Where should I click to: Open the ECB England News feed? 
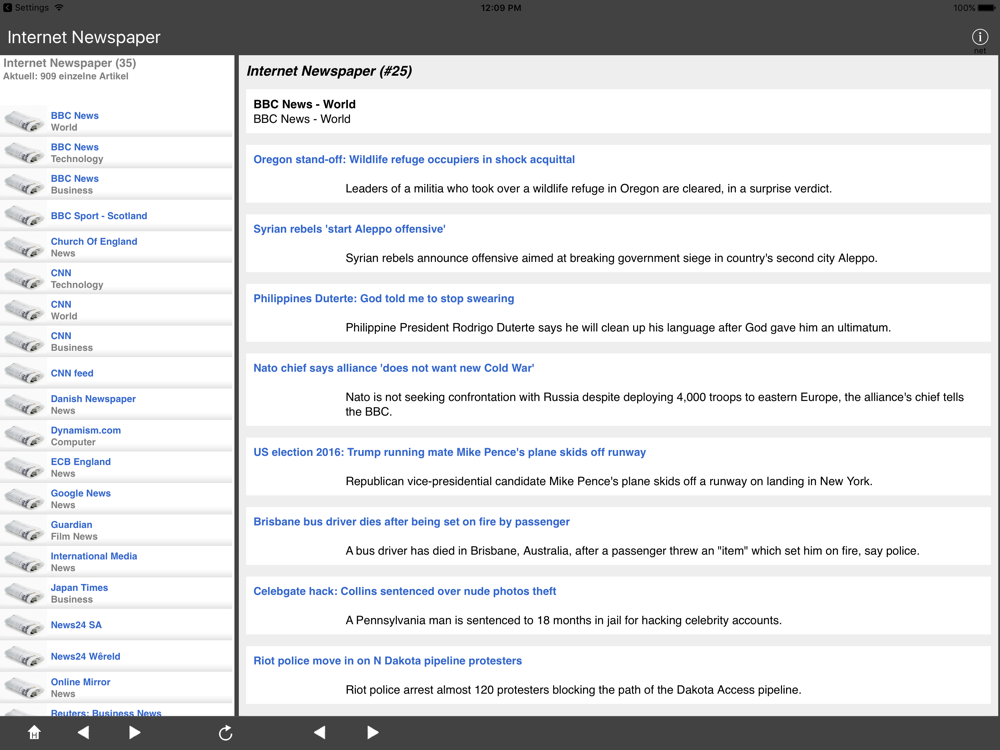[x=117, y=467]
